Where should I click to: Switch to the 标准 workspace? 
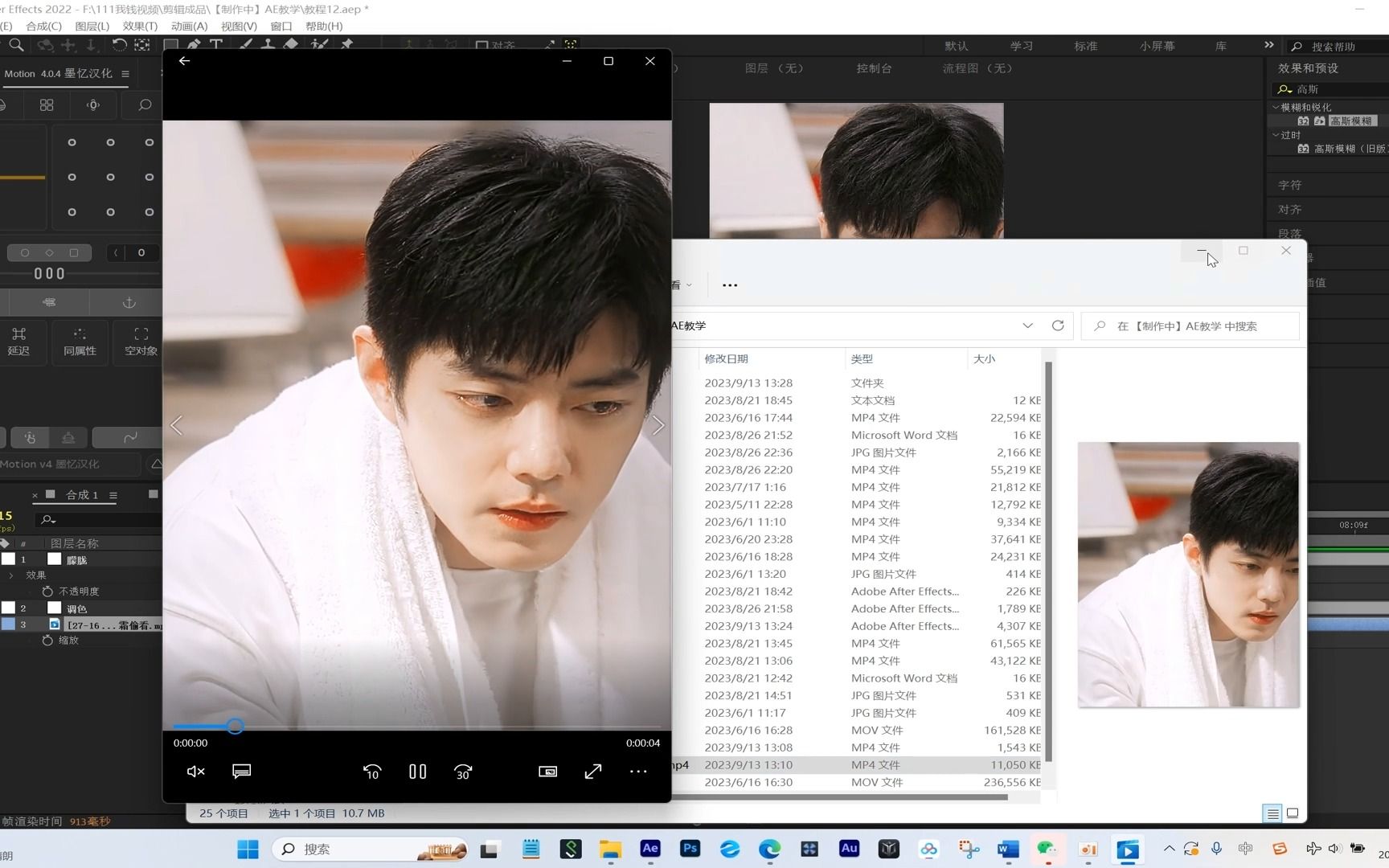pos(1085,46)
